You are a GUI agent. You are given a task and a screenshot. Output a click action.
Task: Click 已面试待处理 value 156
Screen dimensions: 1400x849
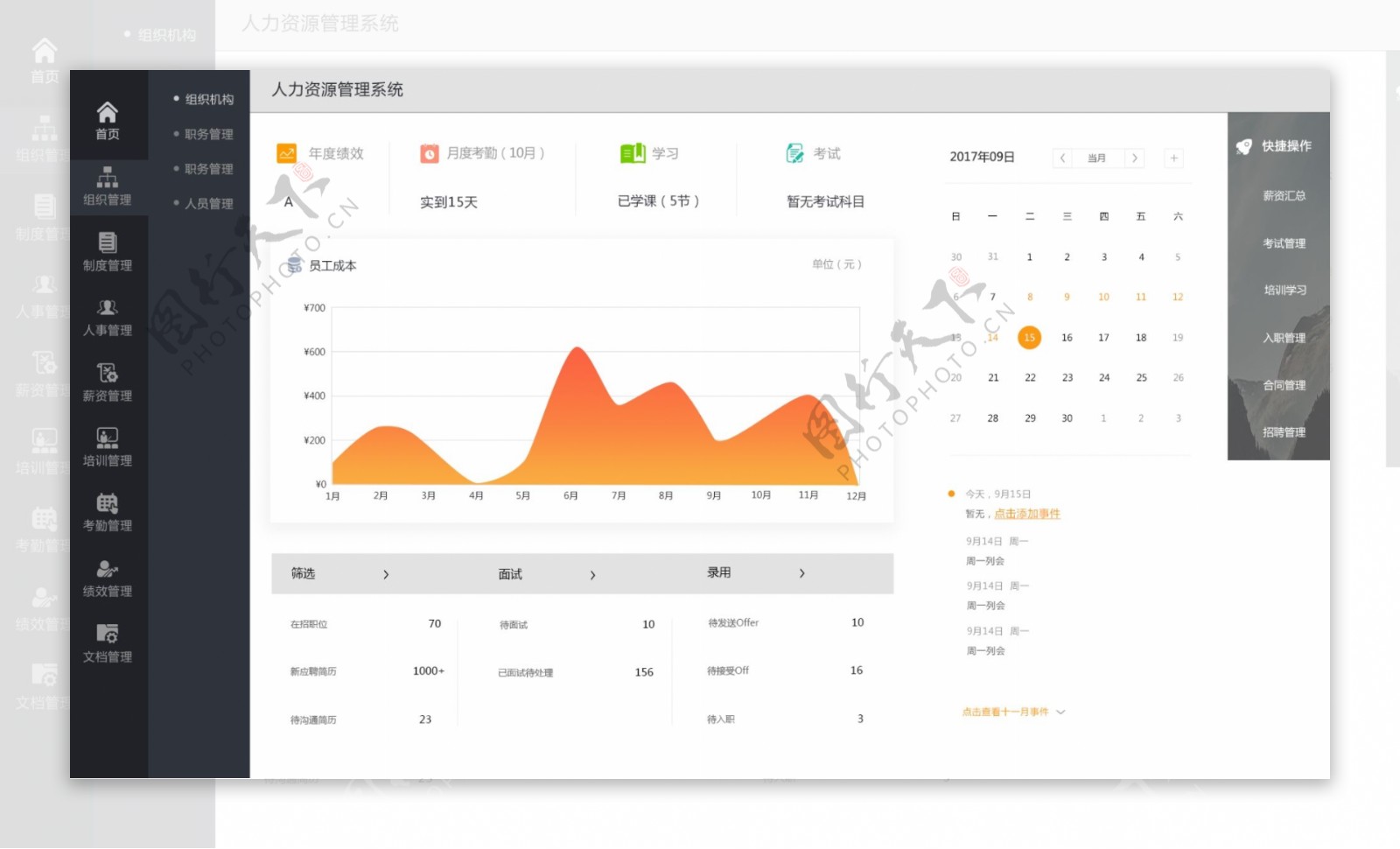(644, 672)
